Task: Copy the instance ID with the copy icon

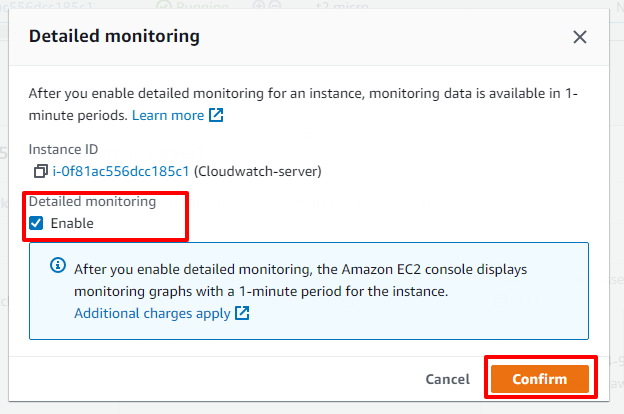Action: (40, 171)
